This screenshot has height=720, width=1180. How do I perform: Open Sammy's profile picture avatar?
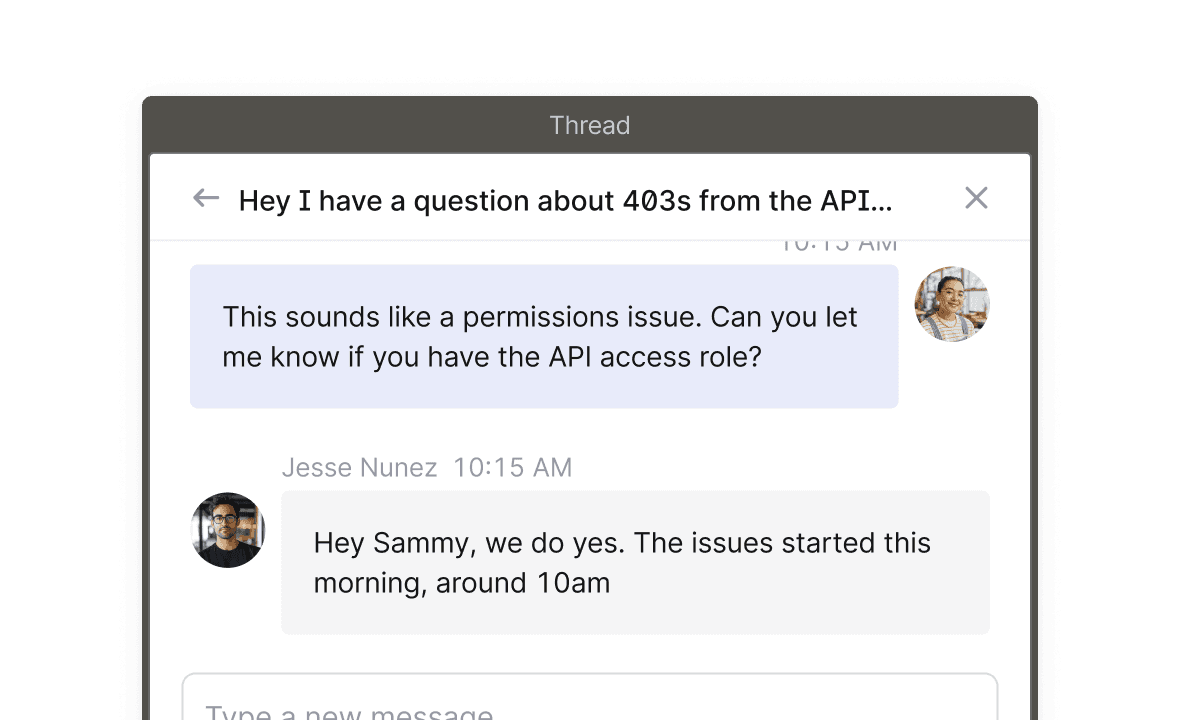952,304
